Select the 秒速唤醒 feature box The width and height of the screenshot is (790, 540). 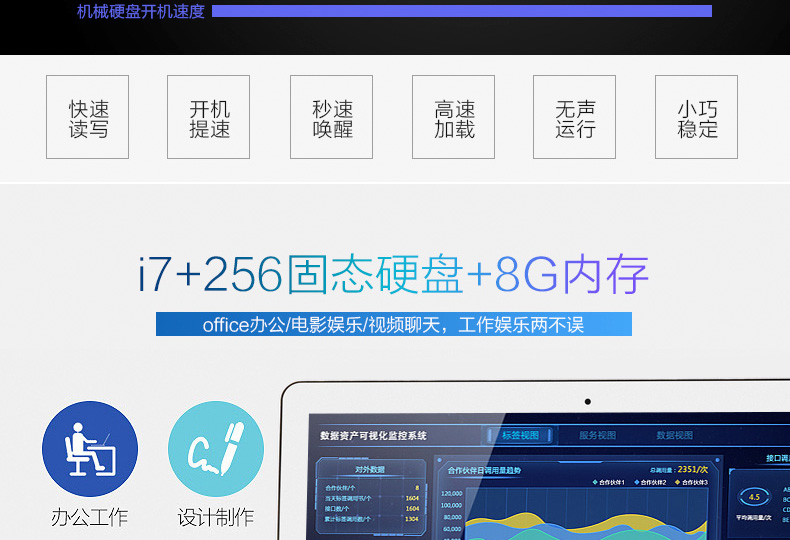tap(332, 117)
